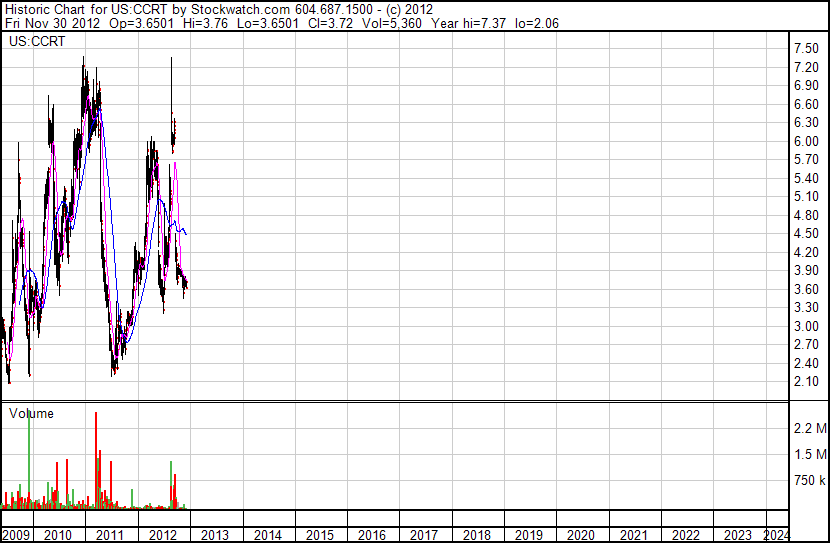830x543 pixels.
Task: Click the Op=3.6501 open value
Action: point(141,23)
